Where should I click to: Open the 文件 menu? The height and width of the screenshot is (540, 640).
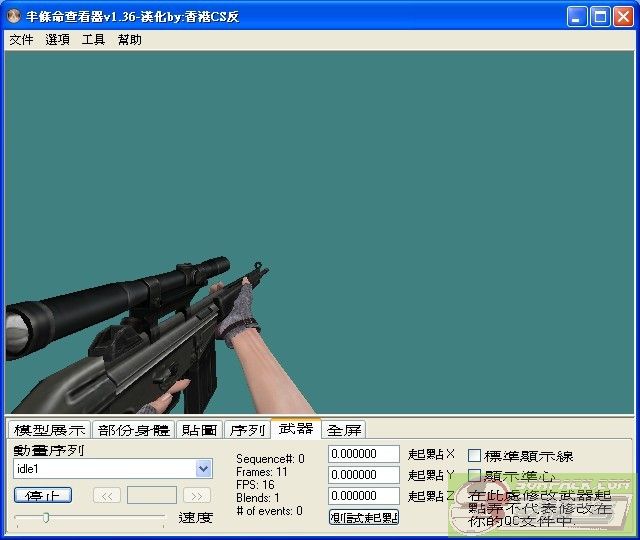pos(21,40)
